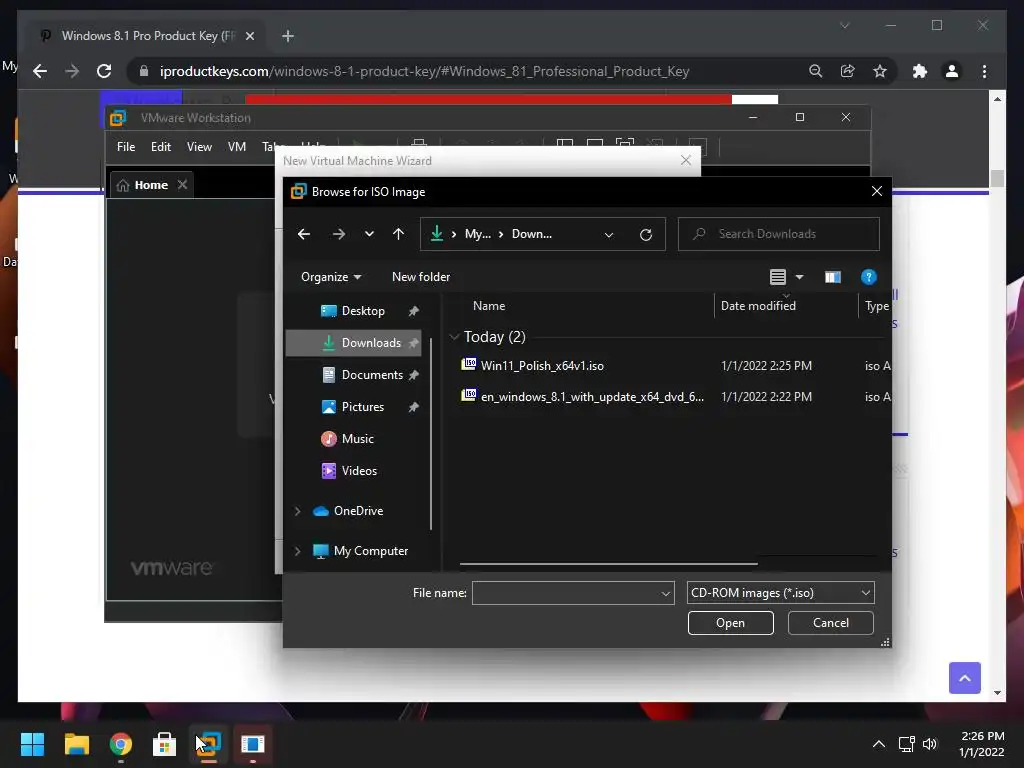Viewport: 1024px width, 768px height.
Task: Open the File name history dropdown arrow
Action: tap(665, 593)
